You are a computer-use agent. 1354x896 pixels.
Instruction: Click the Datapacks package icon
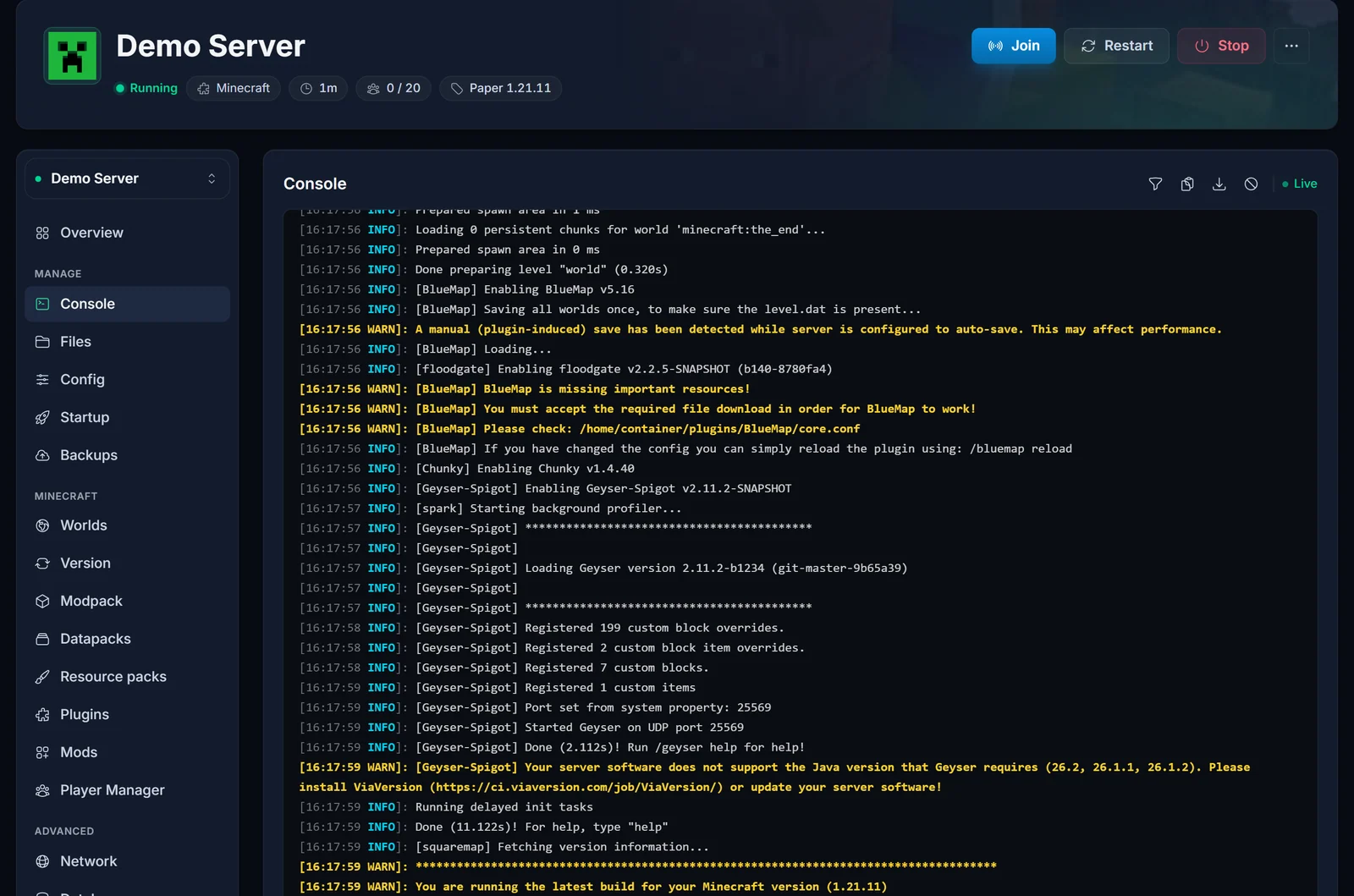[x=42, y=639]
